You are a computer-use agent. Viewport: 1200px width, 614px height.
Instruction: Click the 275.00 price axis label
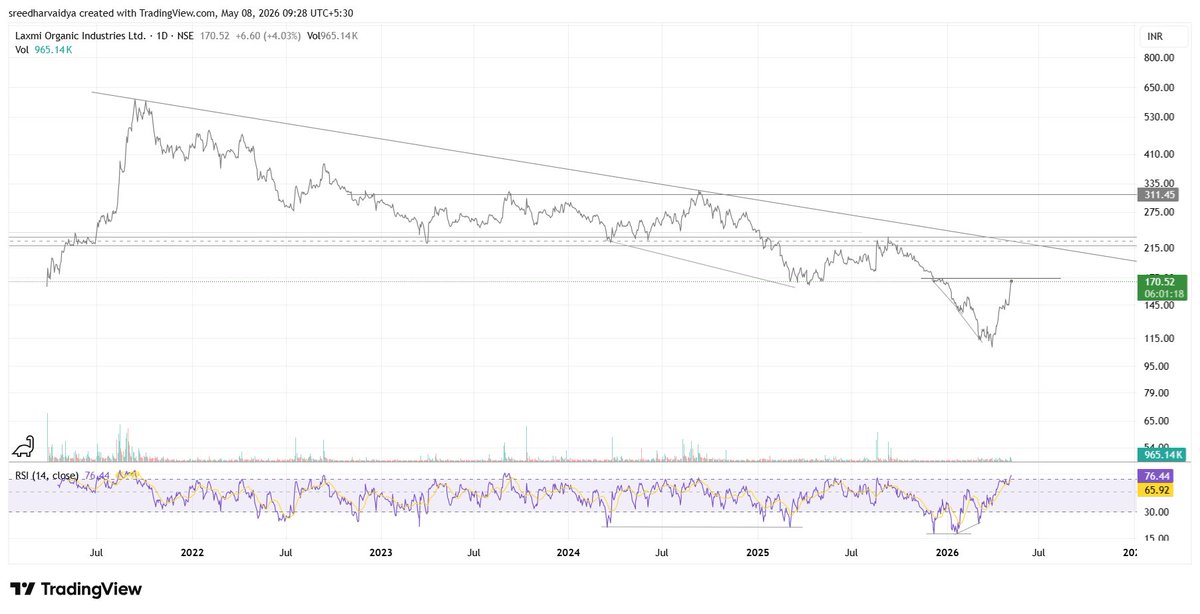(x=1160, y=212)
